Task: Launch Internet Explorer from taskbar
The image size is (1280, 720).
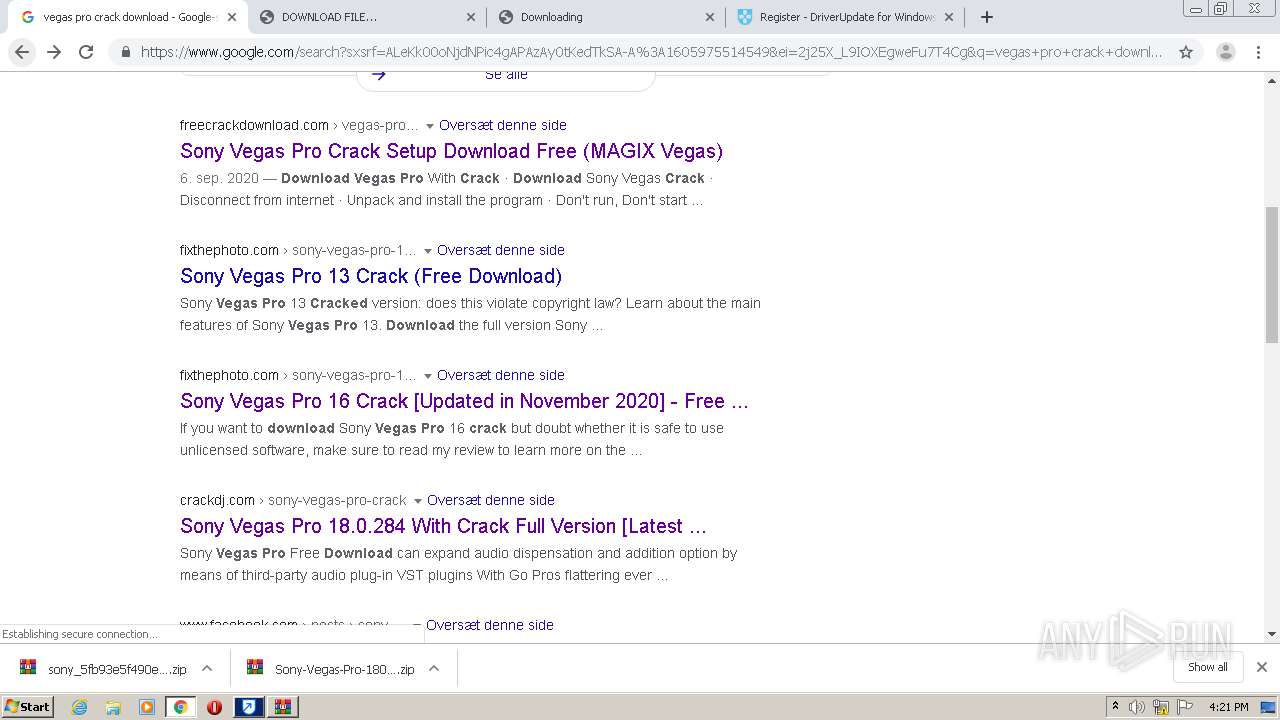Action: click(80, 707)
